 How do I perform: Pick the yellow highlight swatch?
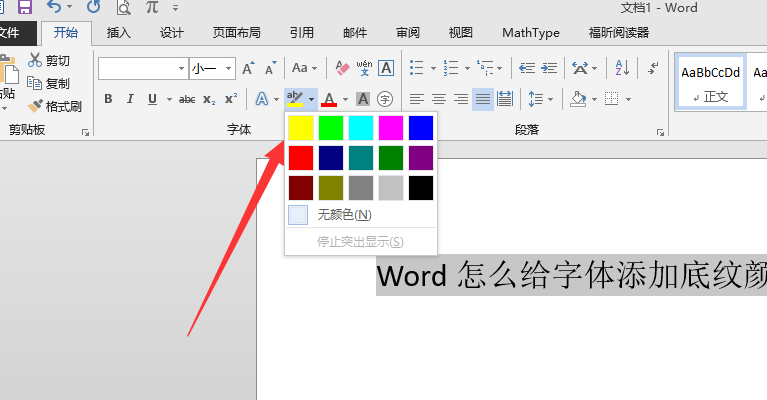(301, 128)
